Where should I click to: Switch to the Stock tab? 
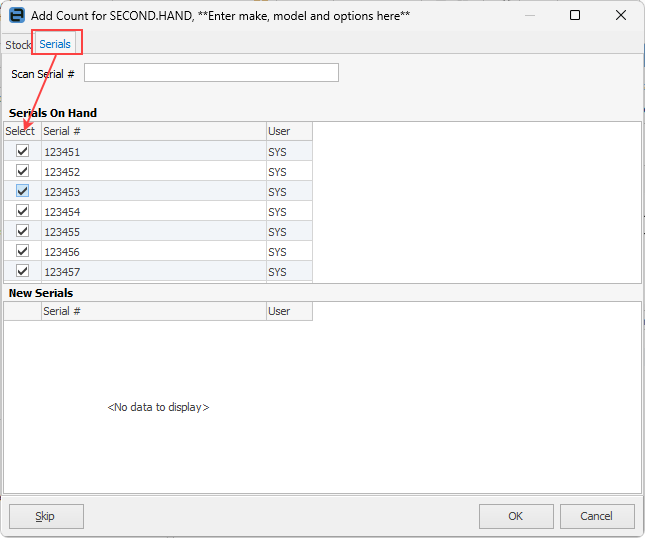(x=17, y=45)
